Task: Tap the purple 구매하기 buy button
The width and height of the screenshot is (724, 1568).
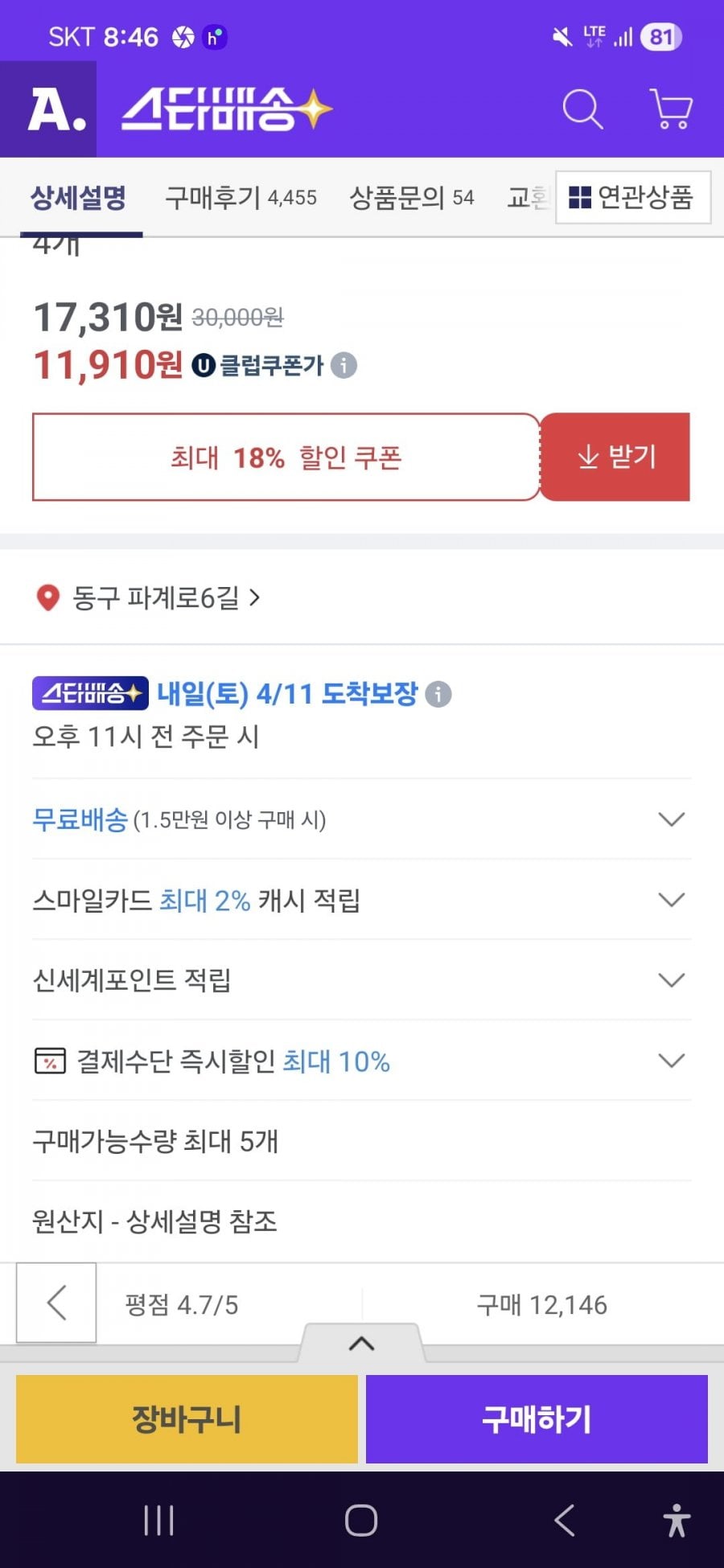Action: point(537,1418)
